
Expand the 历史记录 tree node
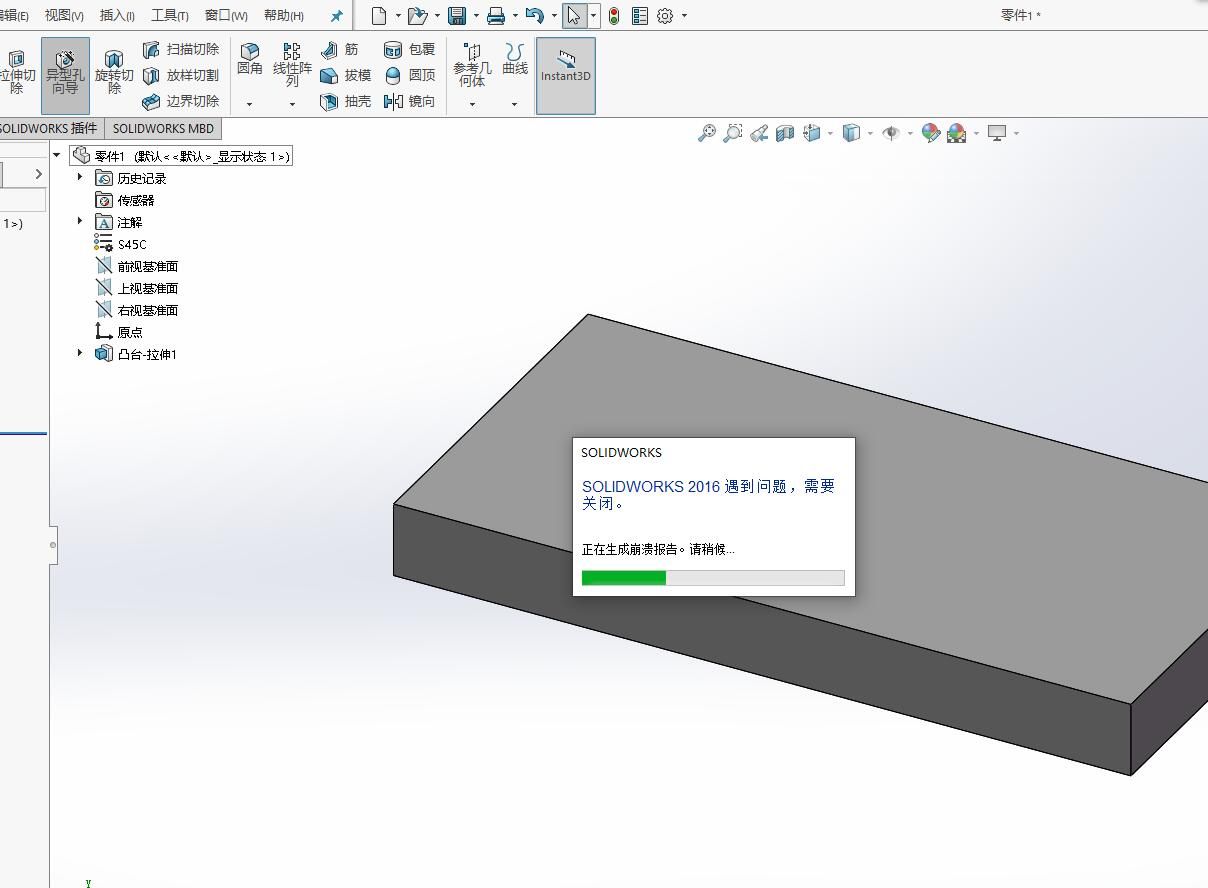point(80,177)
